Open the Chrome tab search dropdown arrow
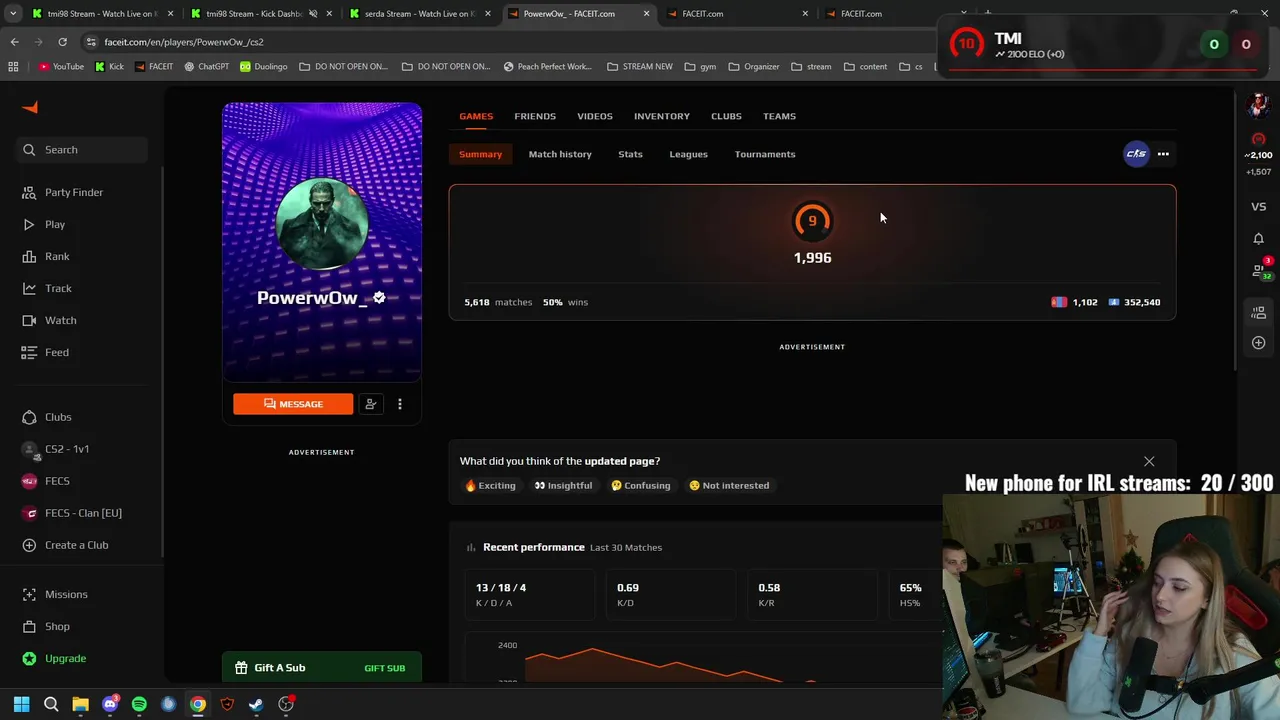Image resolution: width=1280 pixels, height=720 pixels. (12, 14)
